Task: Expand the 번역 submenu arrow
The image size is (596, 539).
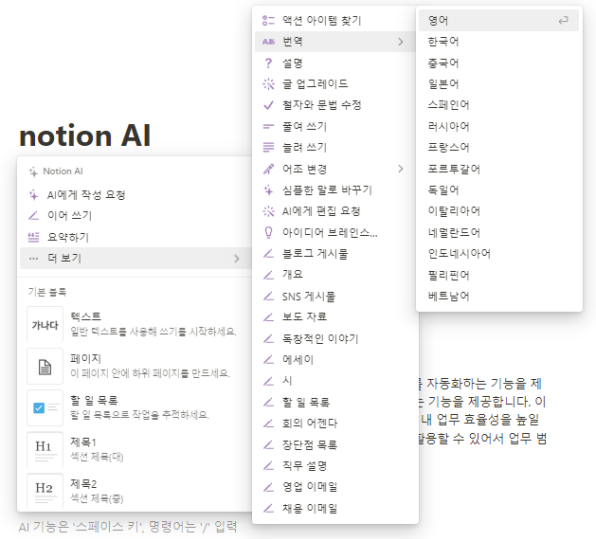Action: pos(401,42)
